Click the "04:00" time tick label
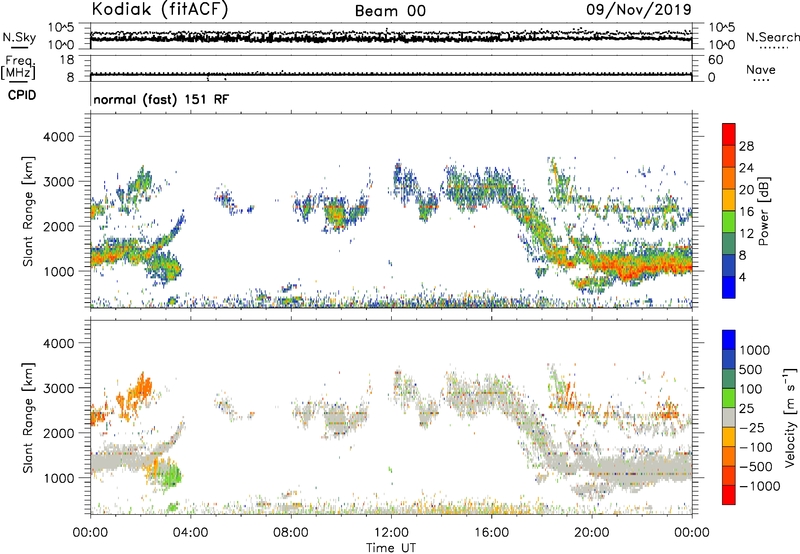The height and width of the screenshot is (554, 800). pyautogui.click(x=190, y=533)
